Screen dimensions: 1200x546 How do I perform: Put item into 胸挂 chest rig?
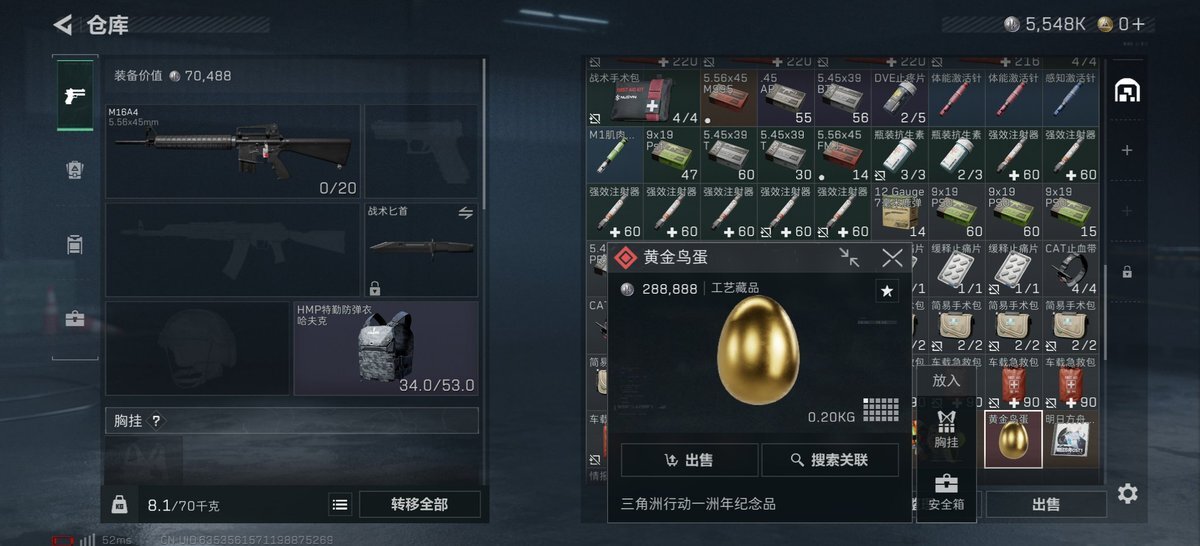[946, 428]
